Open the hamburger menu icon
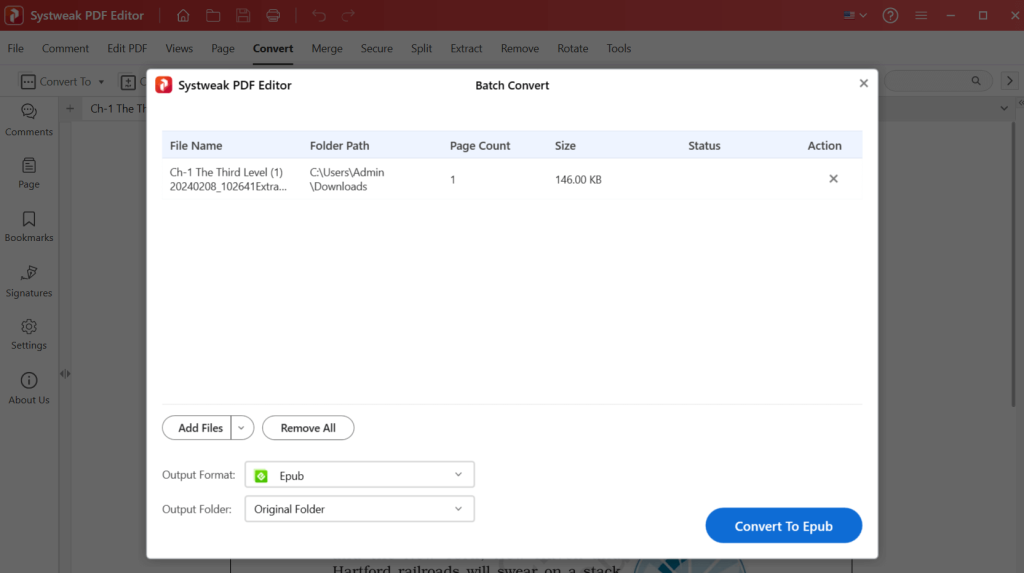Image resolution: width=1024 pixels, height=573 pixels. pos(921,15)
